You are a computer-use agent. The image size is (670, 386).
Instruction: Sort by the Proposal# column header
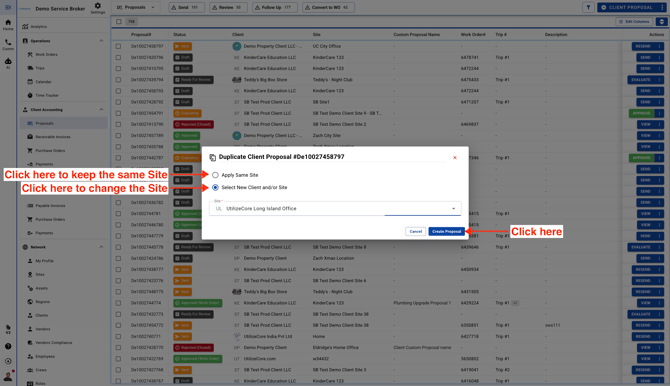pos(141,34)
